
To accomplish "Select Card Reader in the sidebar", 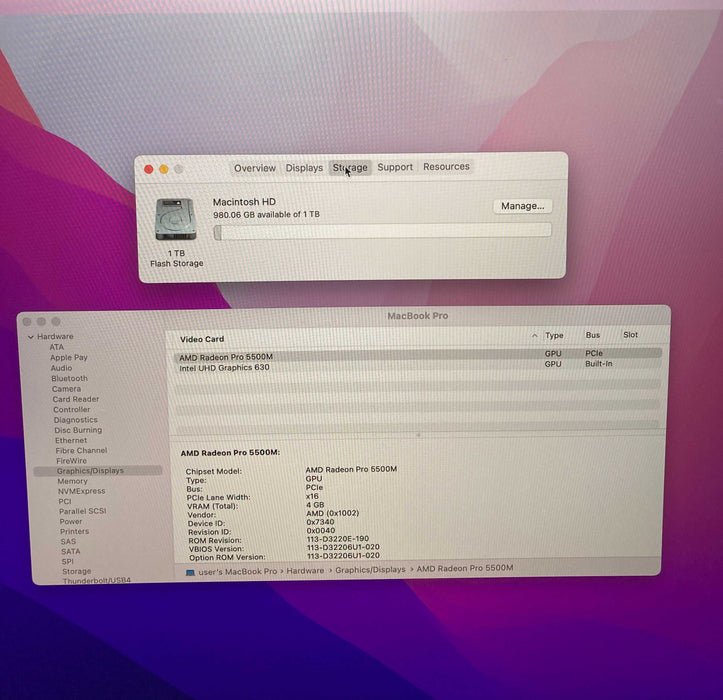I will coord(76,399).
